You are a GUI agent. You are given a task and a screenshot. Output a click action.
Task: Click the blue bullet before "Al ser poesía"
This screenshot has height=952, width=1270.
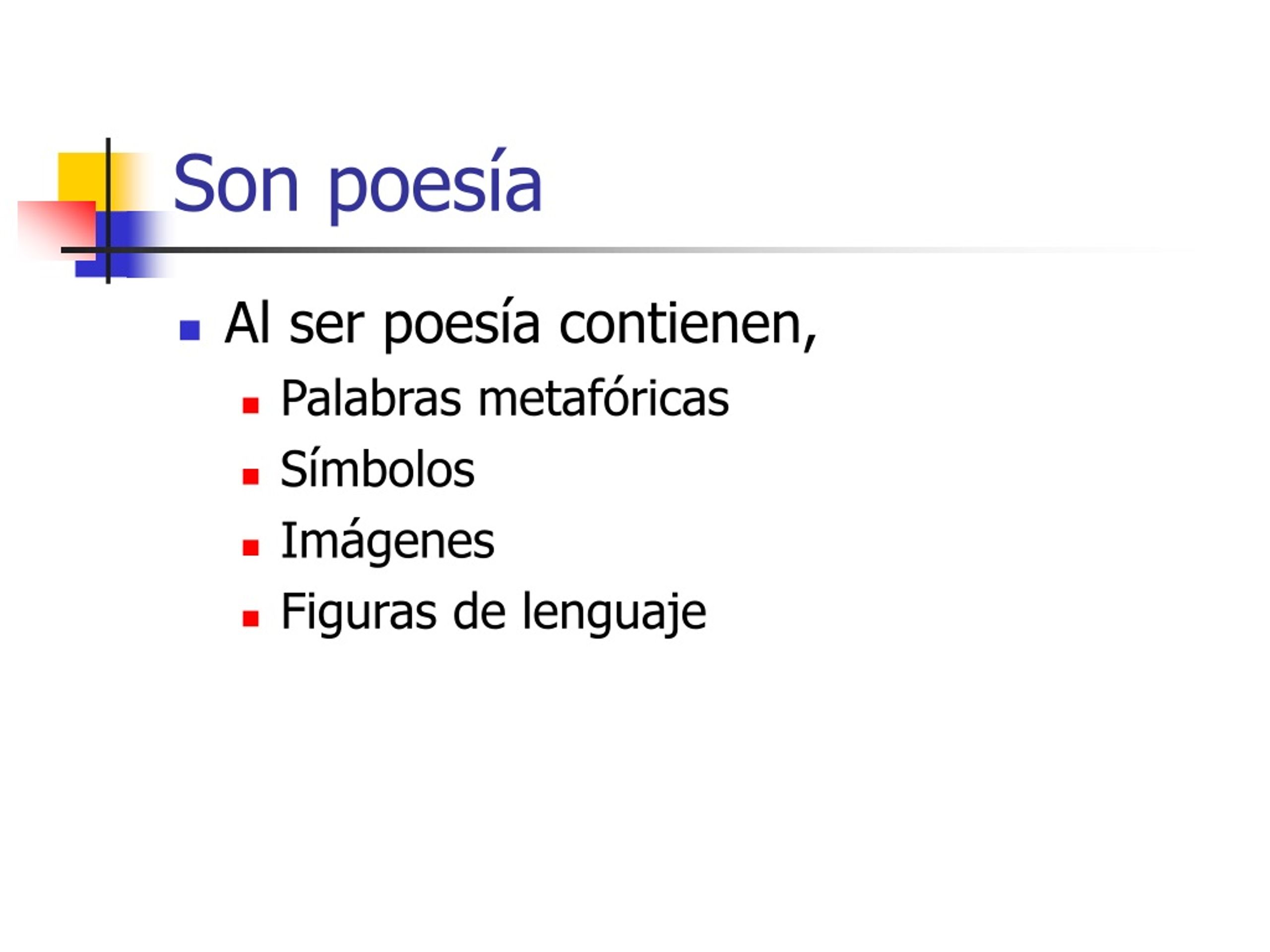[x=190, y=330]
